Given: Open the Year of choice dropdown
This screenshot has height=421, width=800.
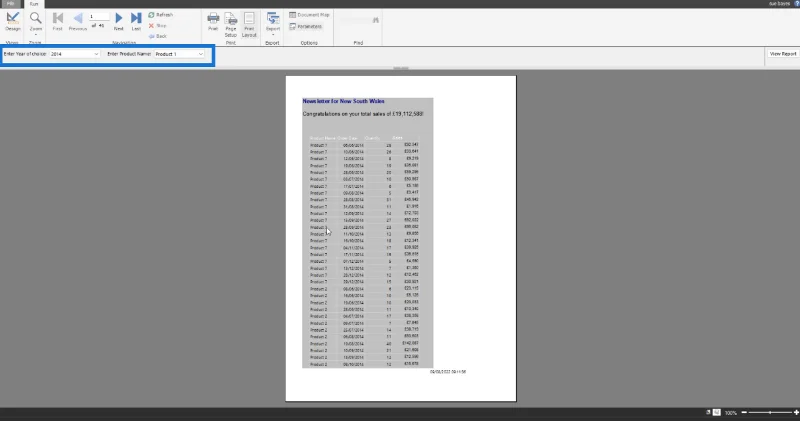Looking at the screenshot, I should [74, 54].
